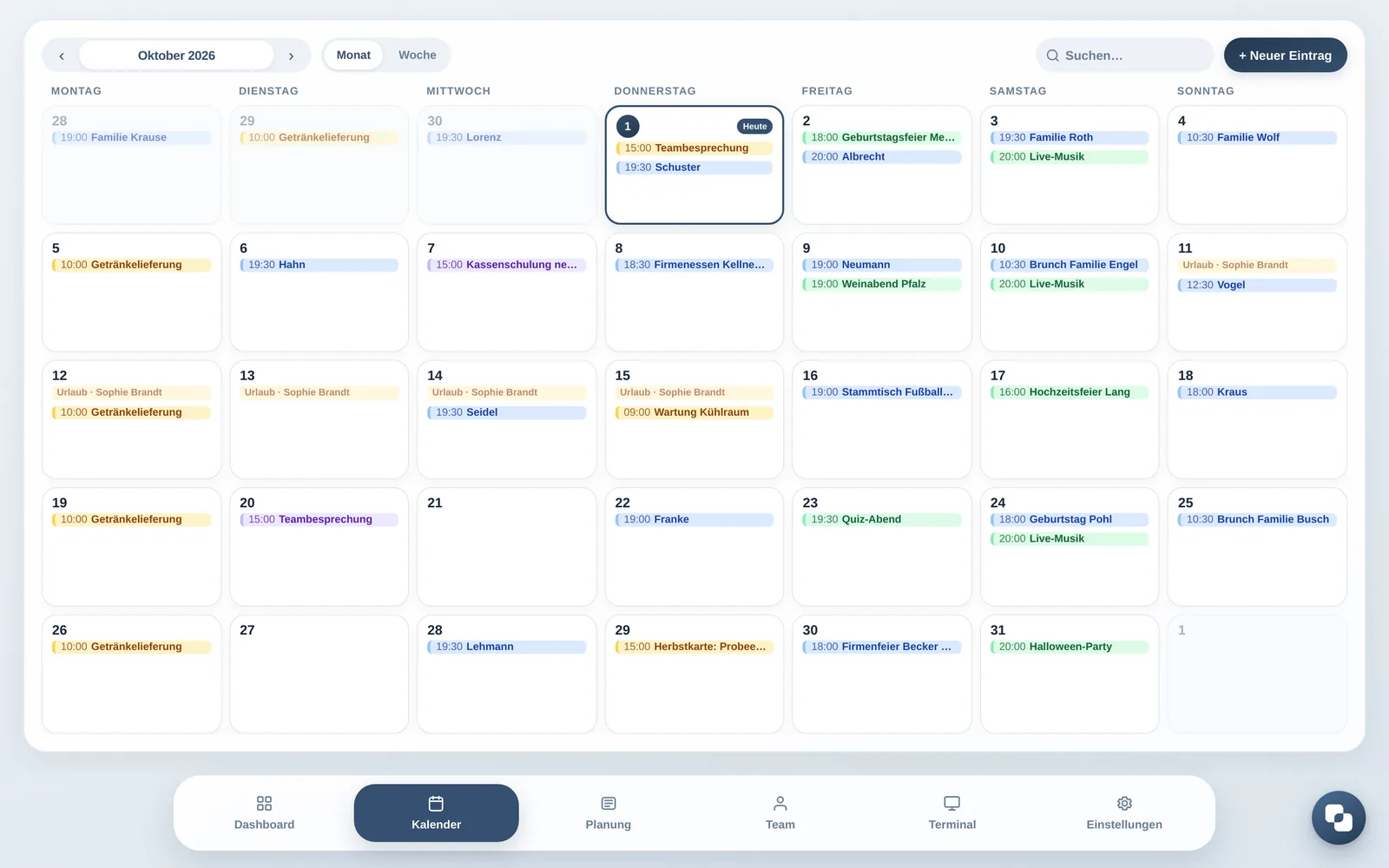Open 20:00 Halloween-Party event
Image resolution: width=1389 pixels, height=868 pixels.
click(x=1070, y=647)
